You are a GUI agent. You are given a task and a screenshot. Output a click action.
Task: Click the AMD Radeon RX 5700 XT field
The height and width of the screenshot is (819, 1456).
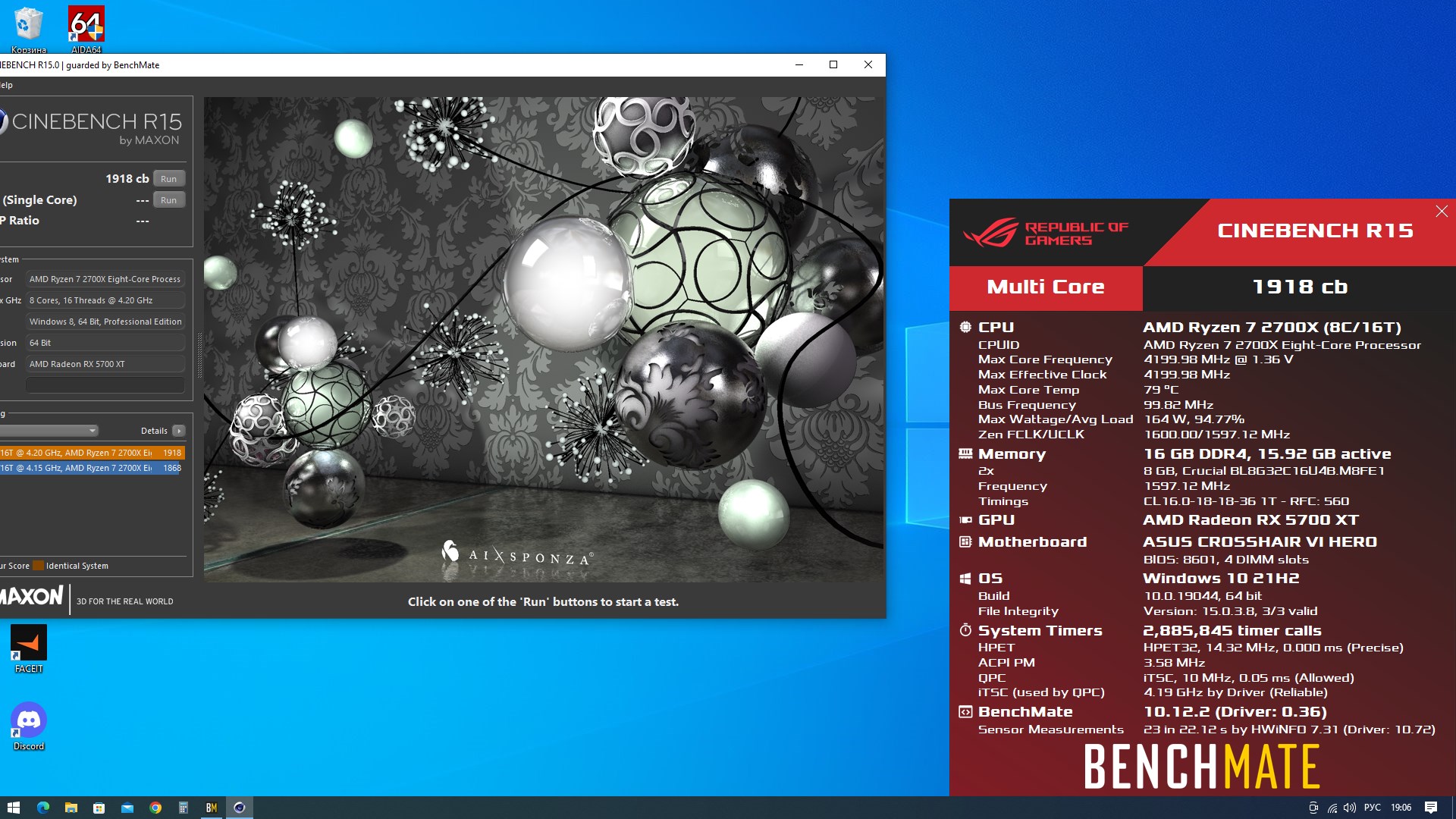(x=105, y=364)
